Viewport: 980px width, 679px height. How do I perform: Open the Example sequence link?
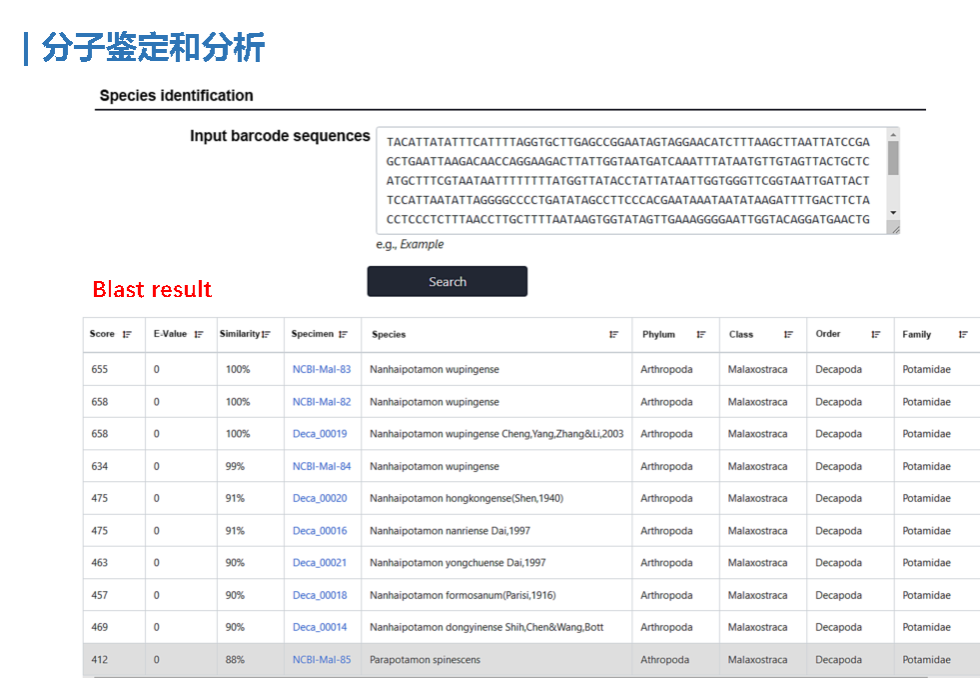pyautogui.click(x=421, y=245)
